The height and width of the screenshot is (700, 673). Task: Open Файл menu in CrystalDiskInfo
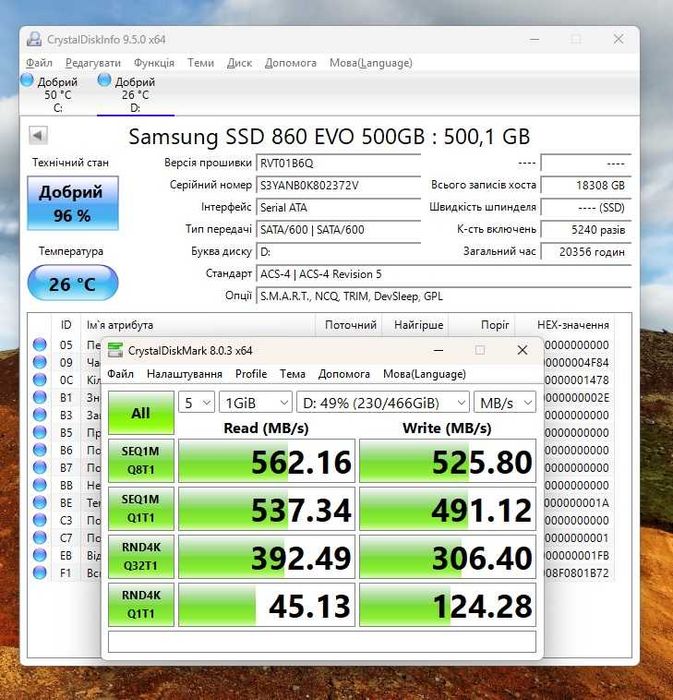pyautogui.click(x=39, y=62)
